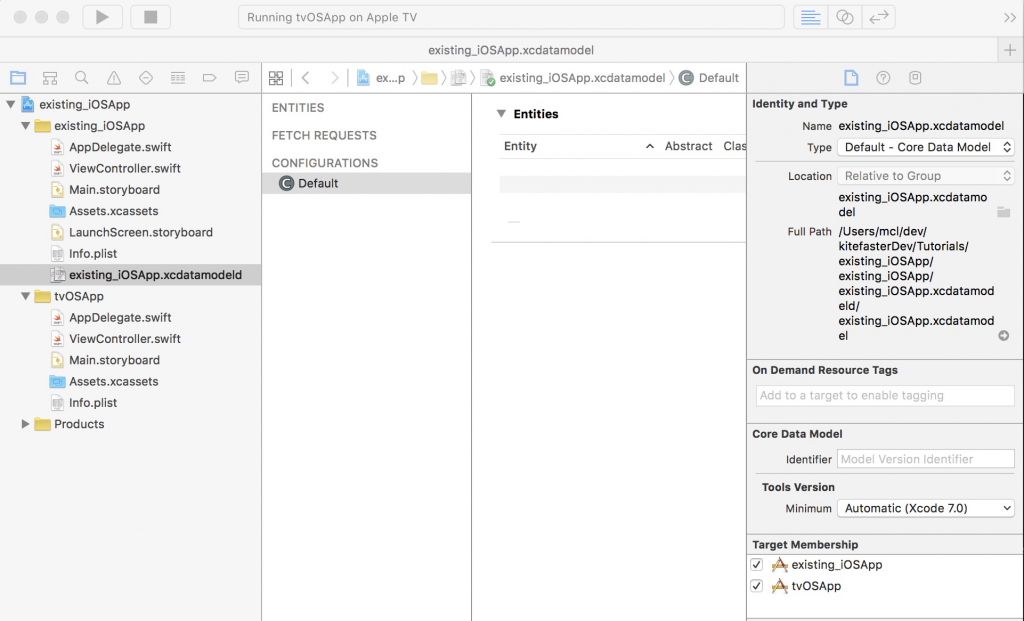
Task: Click the activity status field
Action: pyautogui.click(x=511, y=17)
